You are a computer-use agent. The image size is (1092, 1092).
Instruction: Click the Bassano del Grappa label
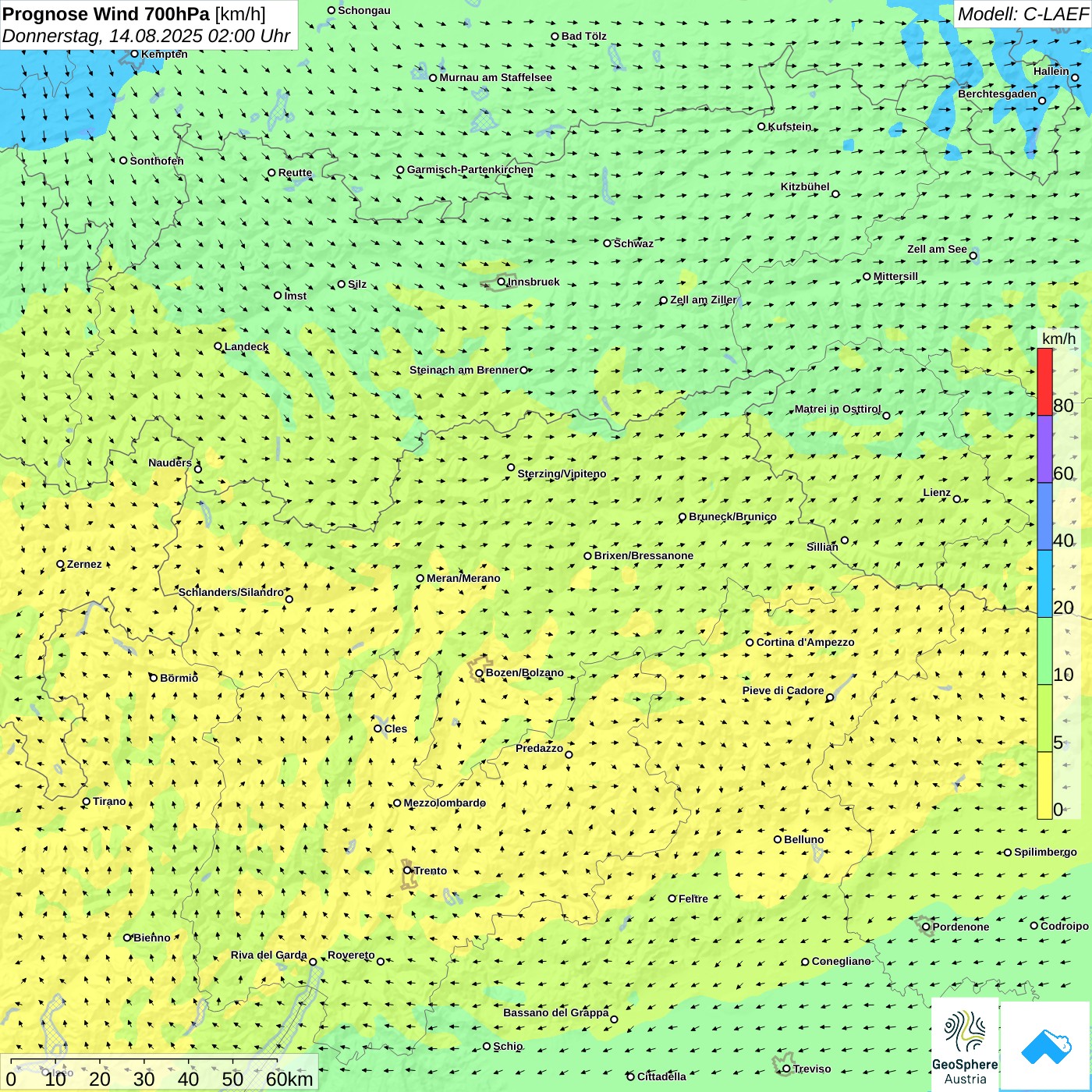click(x=555, y=1012)
